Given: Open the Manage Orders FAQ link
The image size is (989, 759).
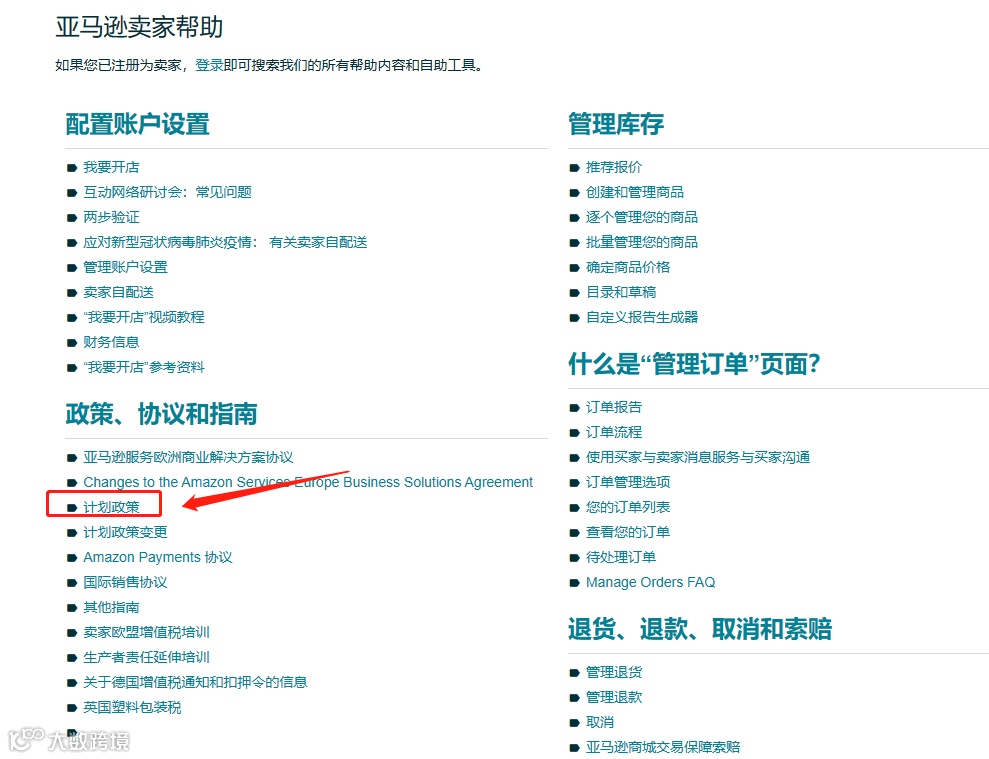Looking at the screenshot, I should [650, 582].
